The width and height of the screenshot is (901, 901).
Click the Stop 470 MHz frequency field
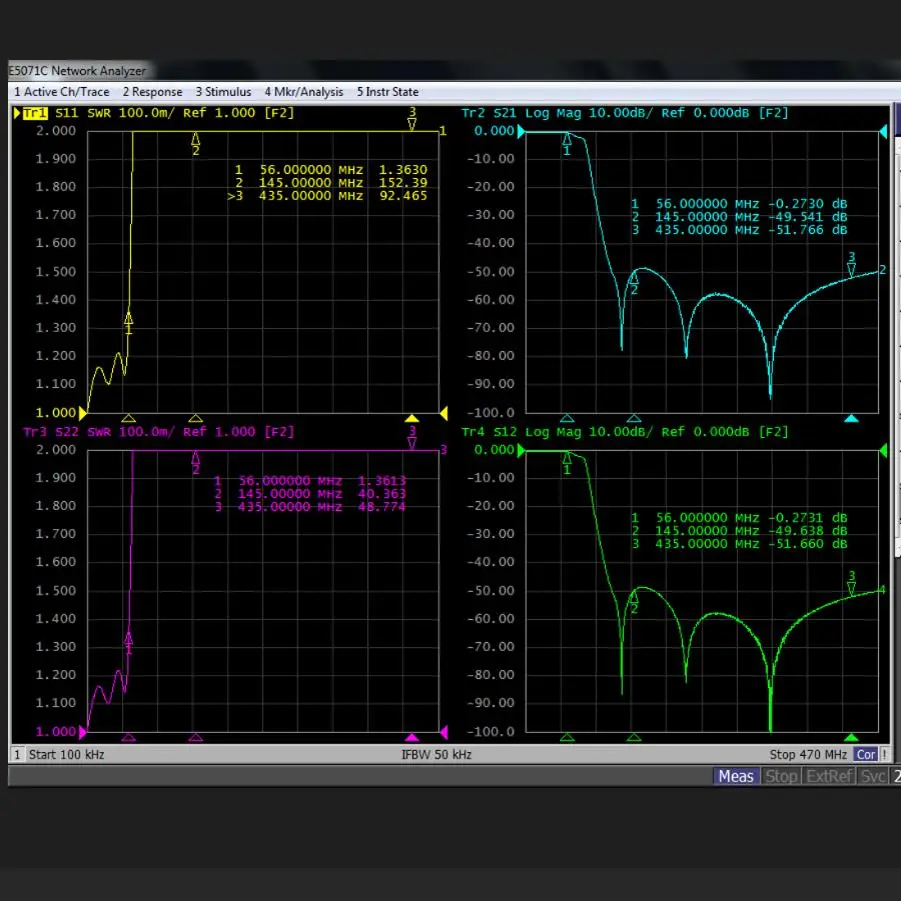tap(808, 754)
